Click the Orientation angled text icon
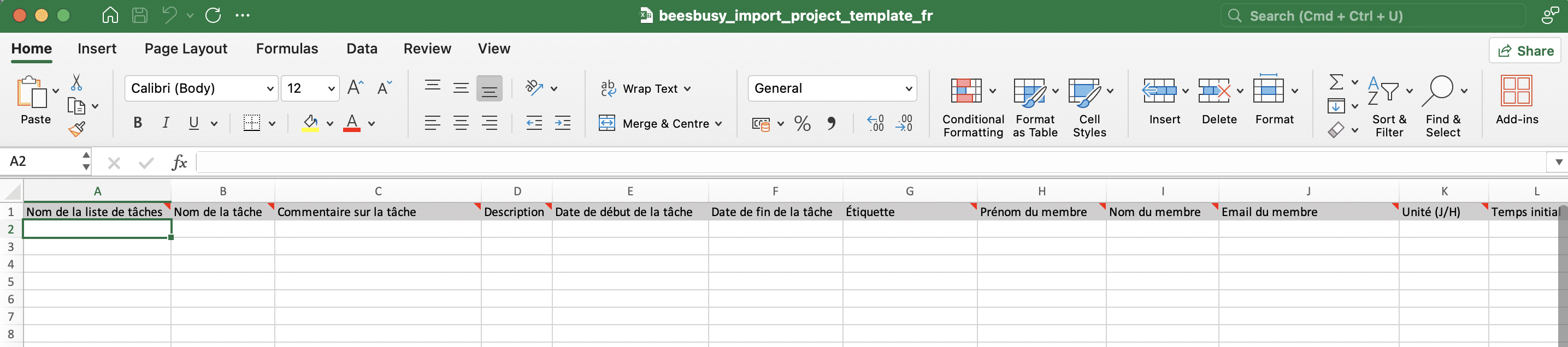This screenshot has width=1568, height=347. [534, 88]
